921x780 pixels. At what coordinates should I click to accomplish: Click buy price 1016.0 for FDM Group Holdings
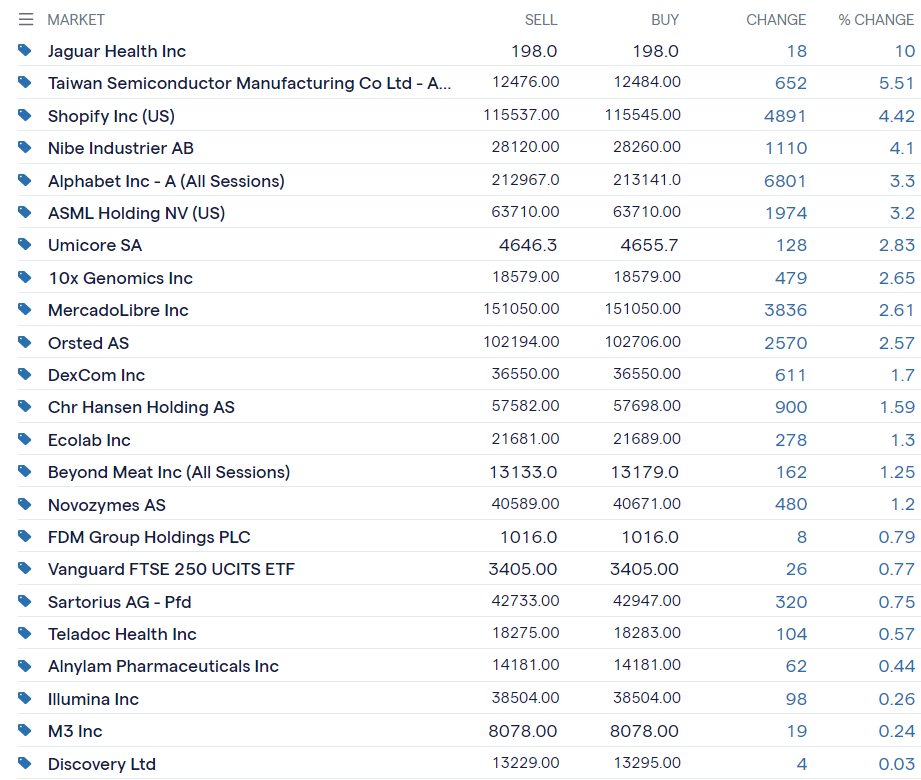click(650, 537)
